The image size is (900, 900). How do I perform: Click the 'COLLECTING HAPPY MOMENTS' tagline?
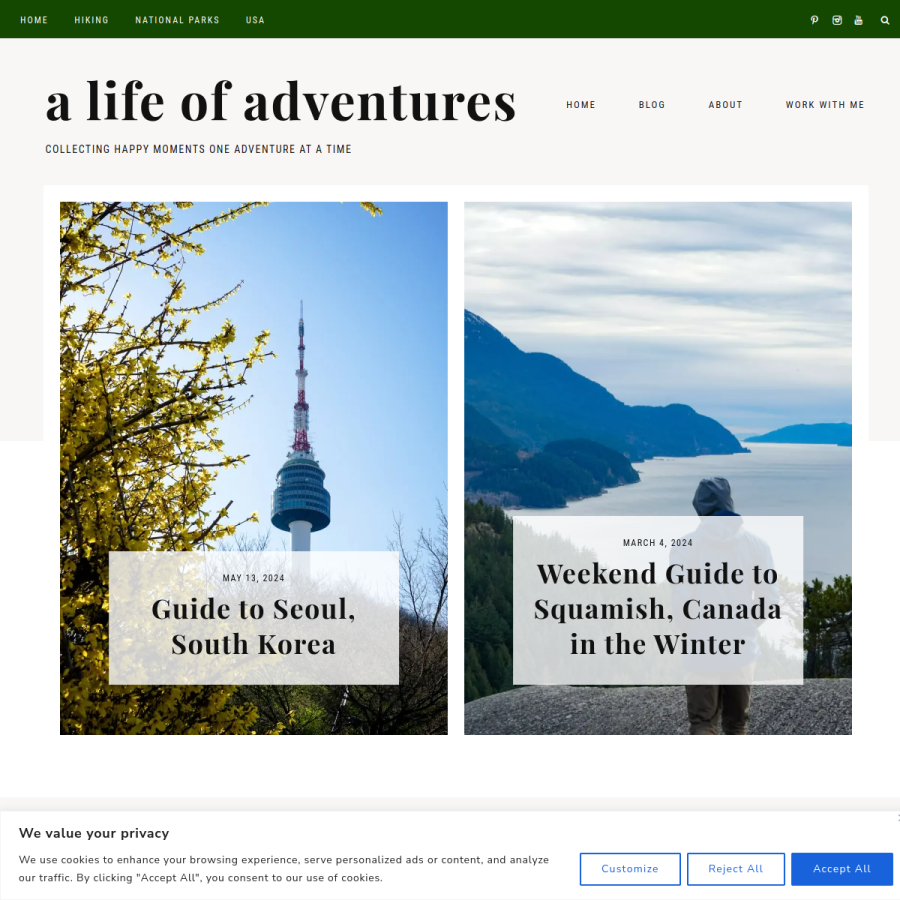(x=198, y=149)
